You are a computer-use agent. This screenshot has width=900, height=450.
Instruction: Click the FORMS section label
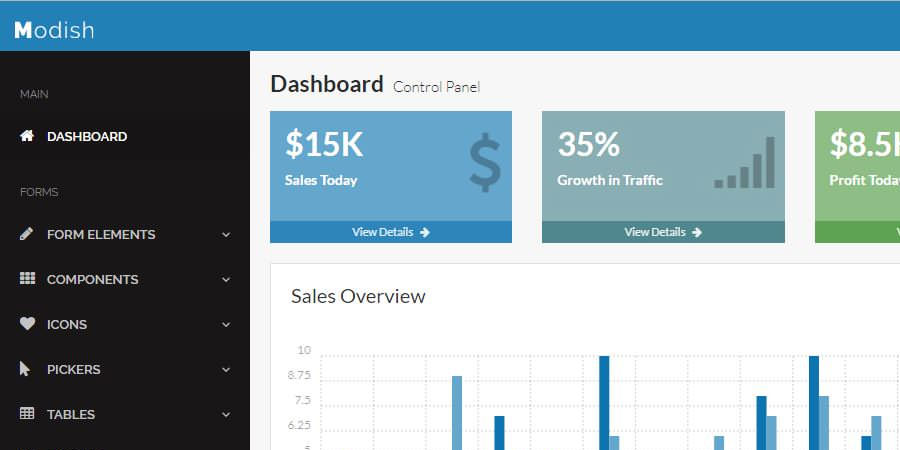[39, 192]
